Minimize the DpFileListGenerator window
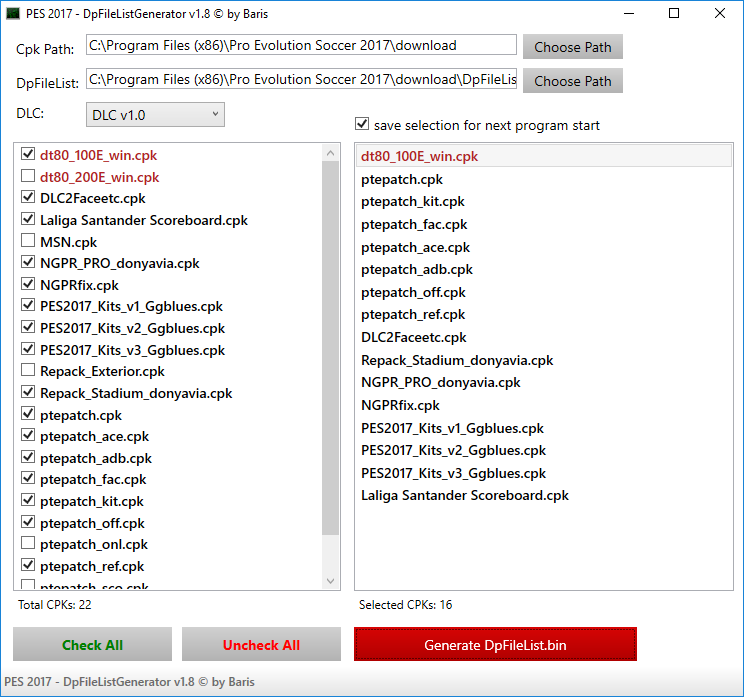The height and width of the screenshot is (697, 744). 629,13
